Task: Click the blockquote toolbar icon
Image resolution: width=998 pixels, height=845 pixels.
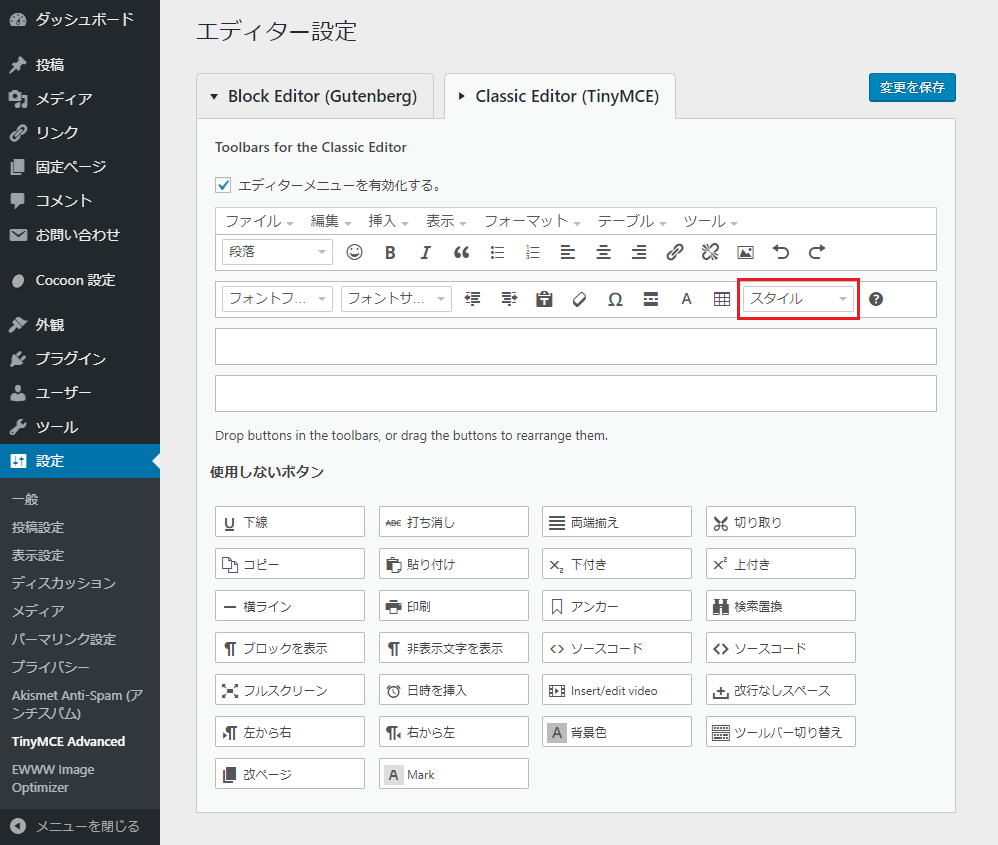Action: tap(461, 253)
